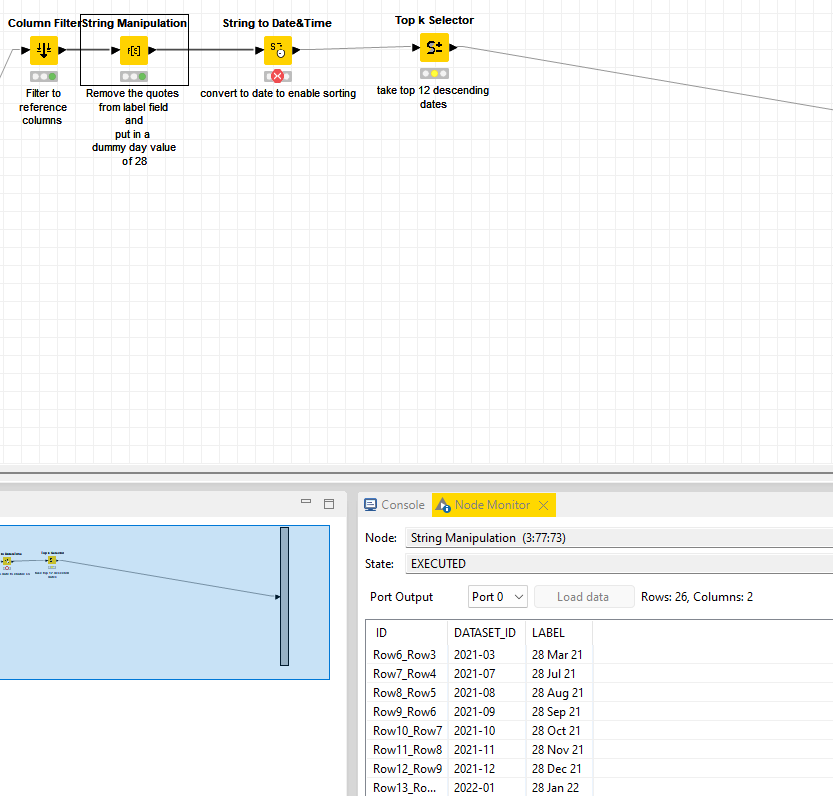Select the Row6_Row3 table row
The width and height of the screenshot is (833, 796).
tap(405, 654)
